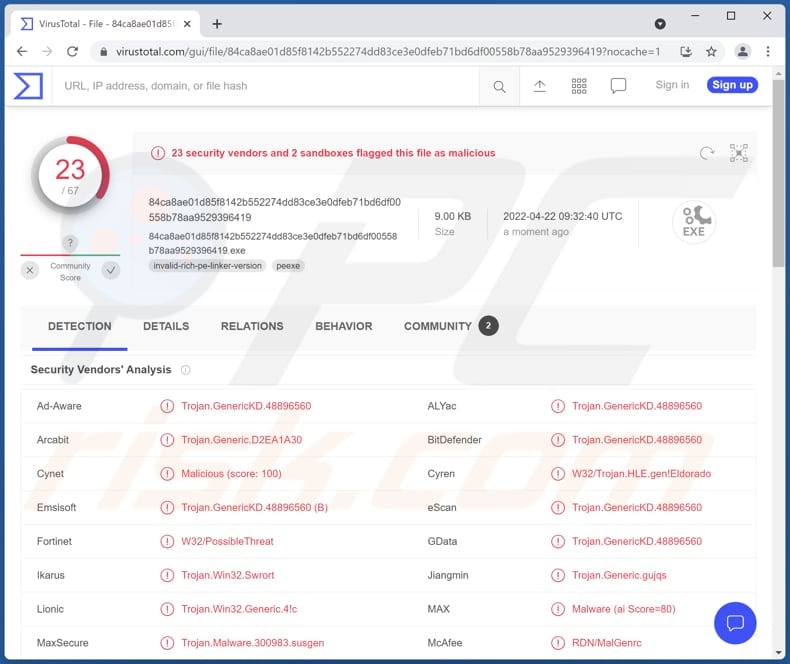790x664 pixels.
Task: Click alert icon beside Ad-Aware detection
Action: point(167,406)
